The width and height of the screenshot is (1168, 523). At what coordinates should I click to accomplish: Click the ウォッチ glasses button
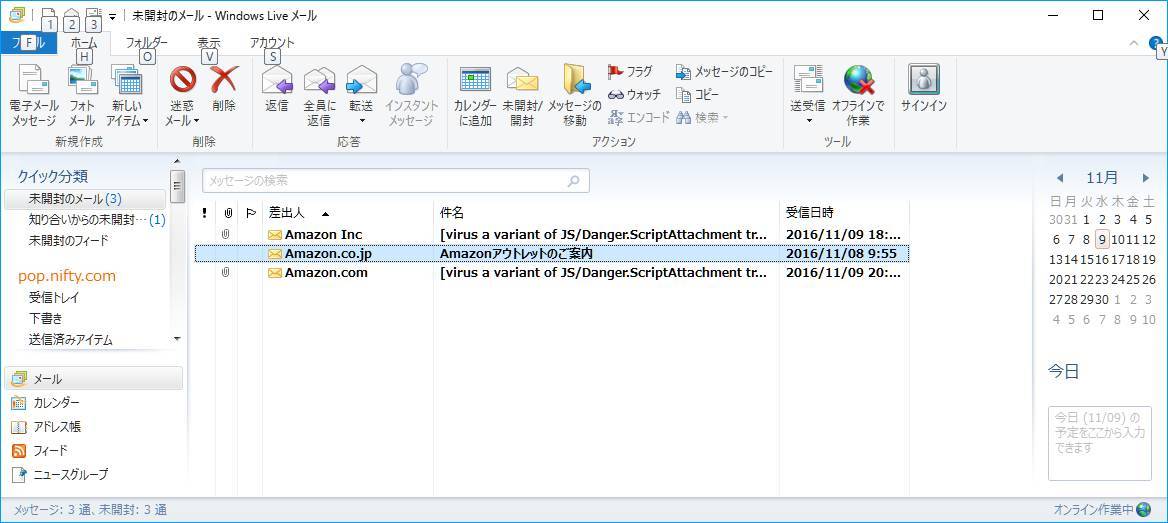pos(634,95)
